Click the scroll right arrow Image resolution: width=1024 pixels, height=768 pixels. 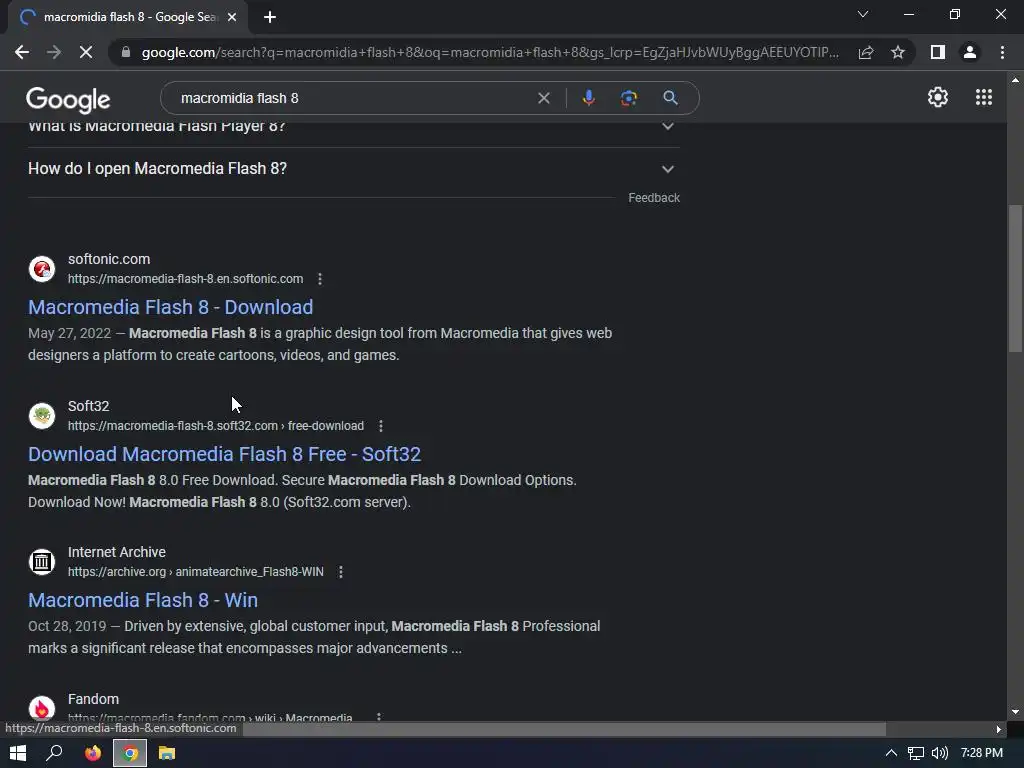point(999,729)
